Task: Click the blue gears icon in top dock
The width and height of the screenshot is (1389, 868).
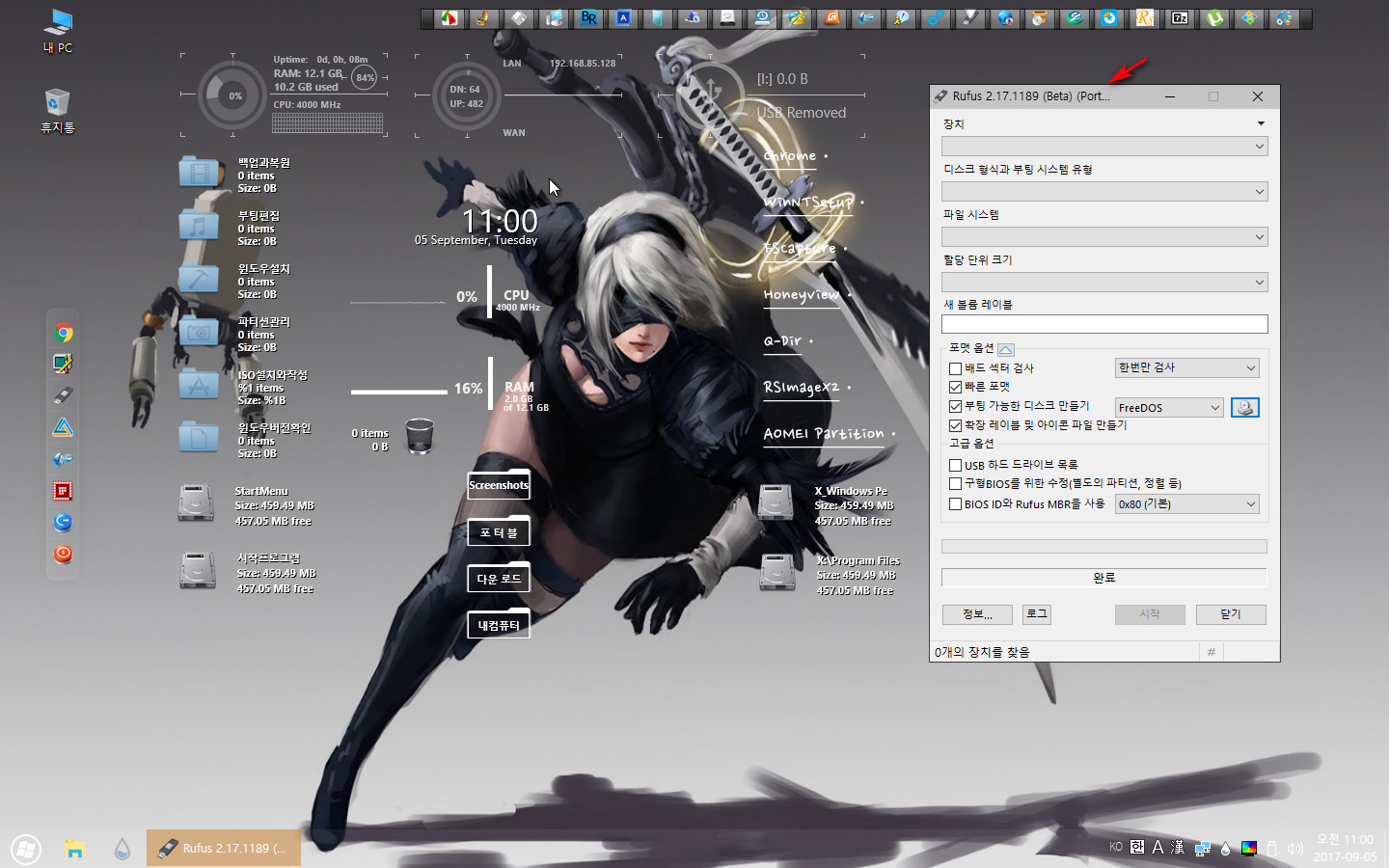Action: pyautogui.click(x=936, y=18)
